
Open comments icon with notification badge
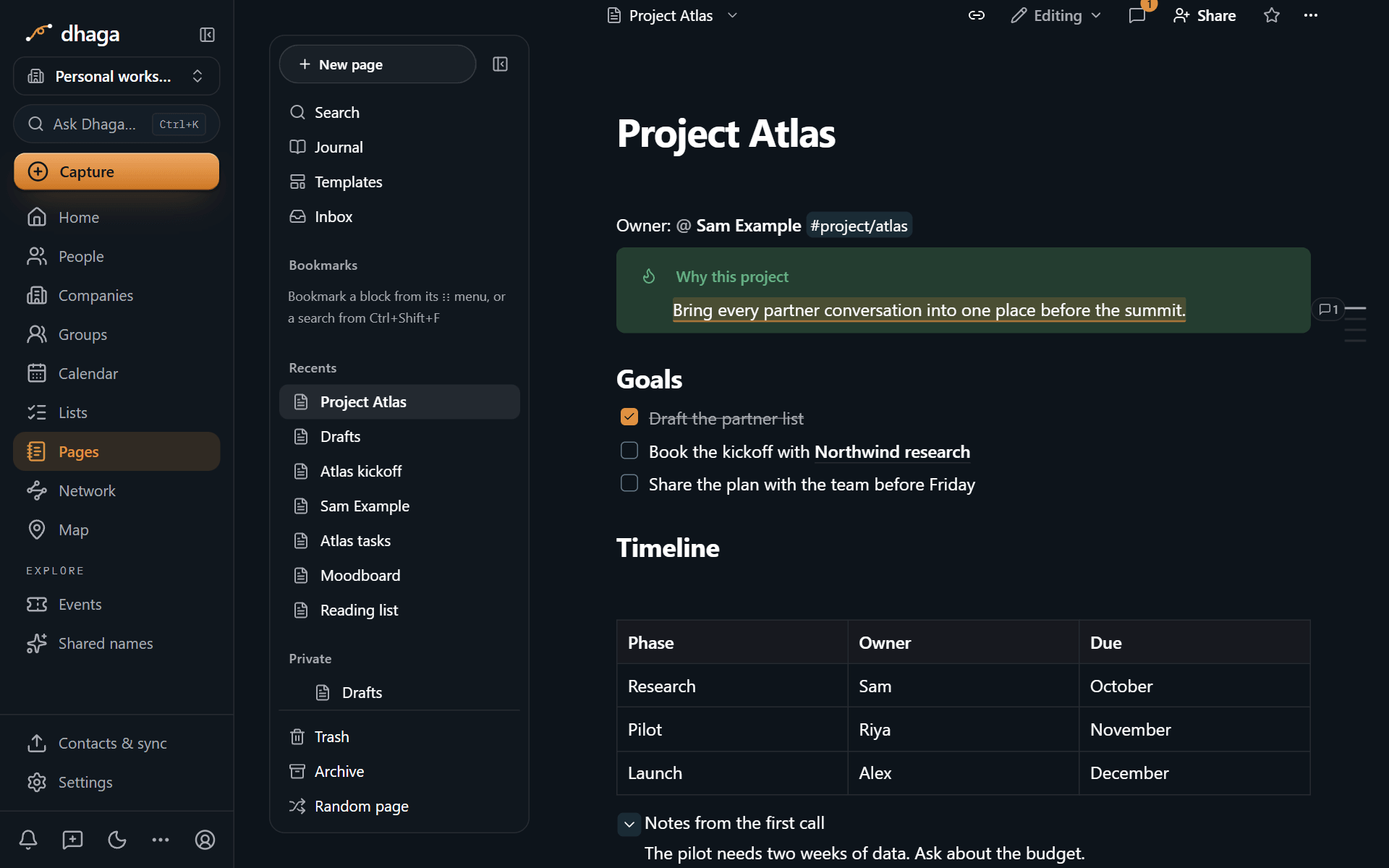coord(1137,15)
